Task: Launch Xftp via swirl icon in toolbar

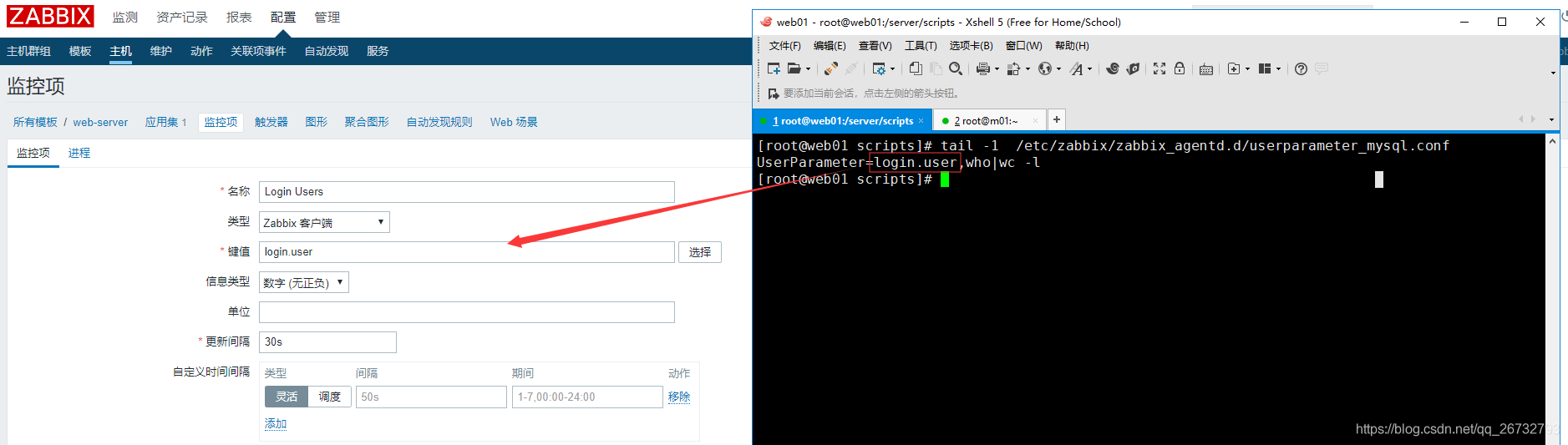Action: coord(1113,68)
